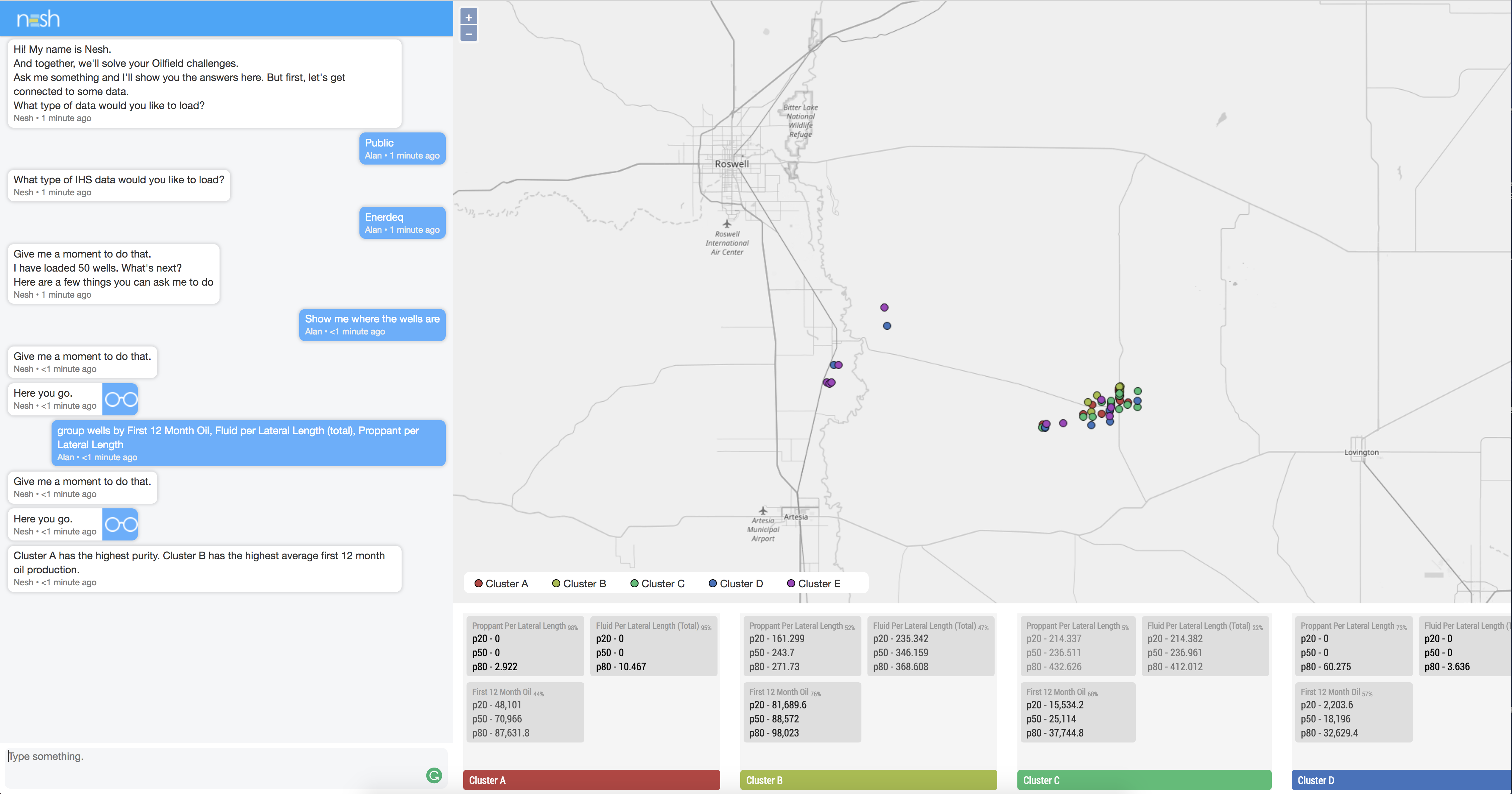Screen dimensions: 1512x794
Task: Open the glasses icon beside wells map reply
Action: click(120, 399)
